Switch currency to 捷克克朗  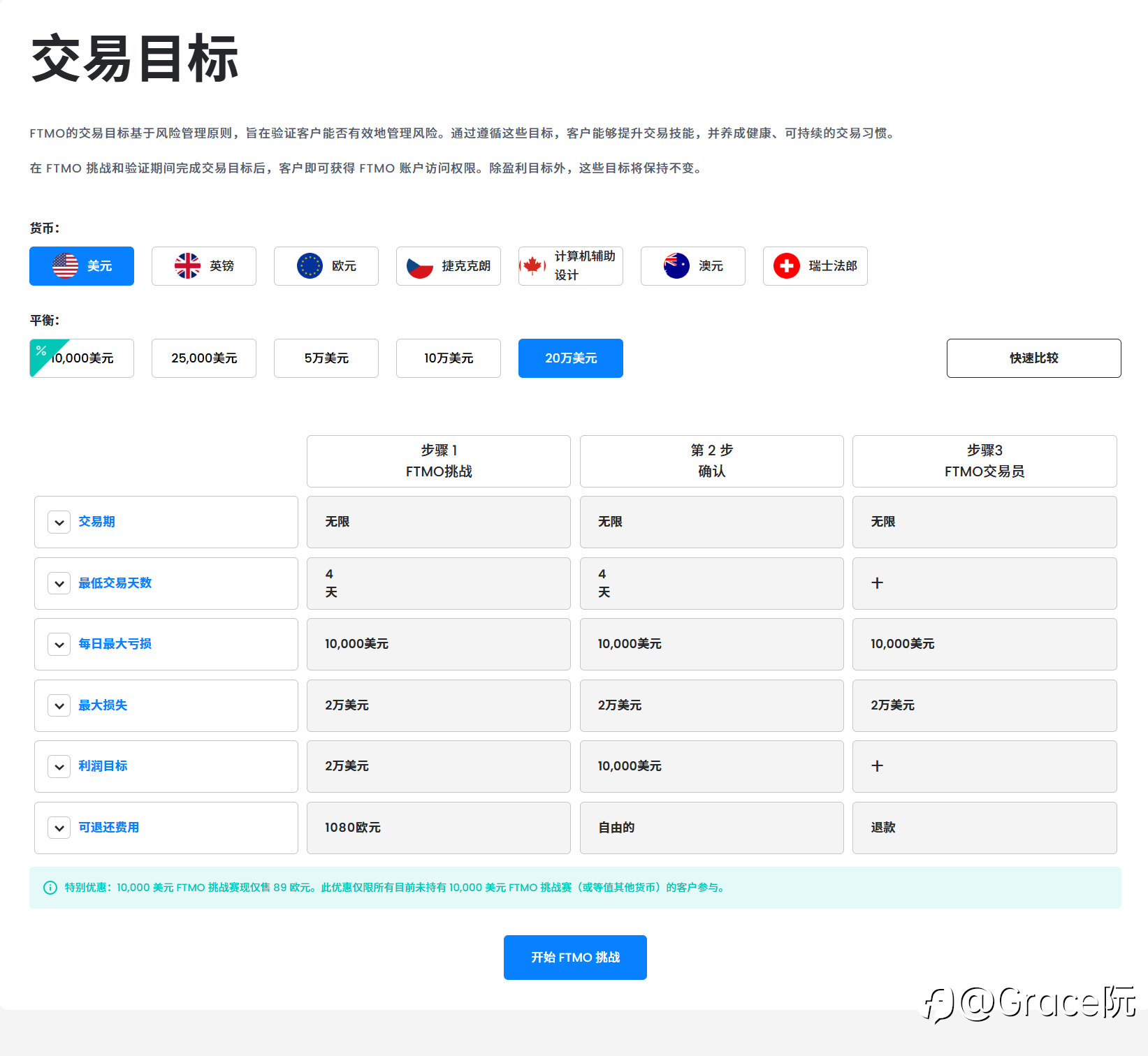(449, 266)
